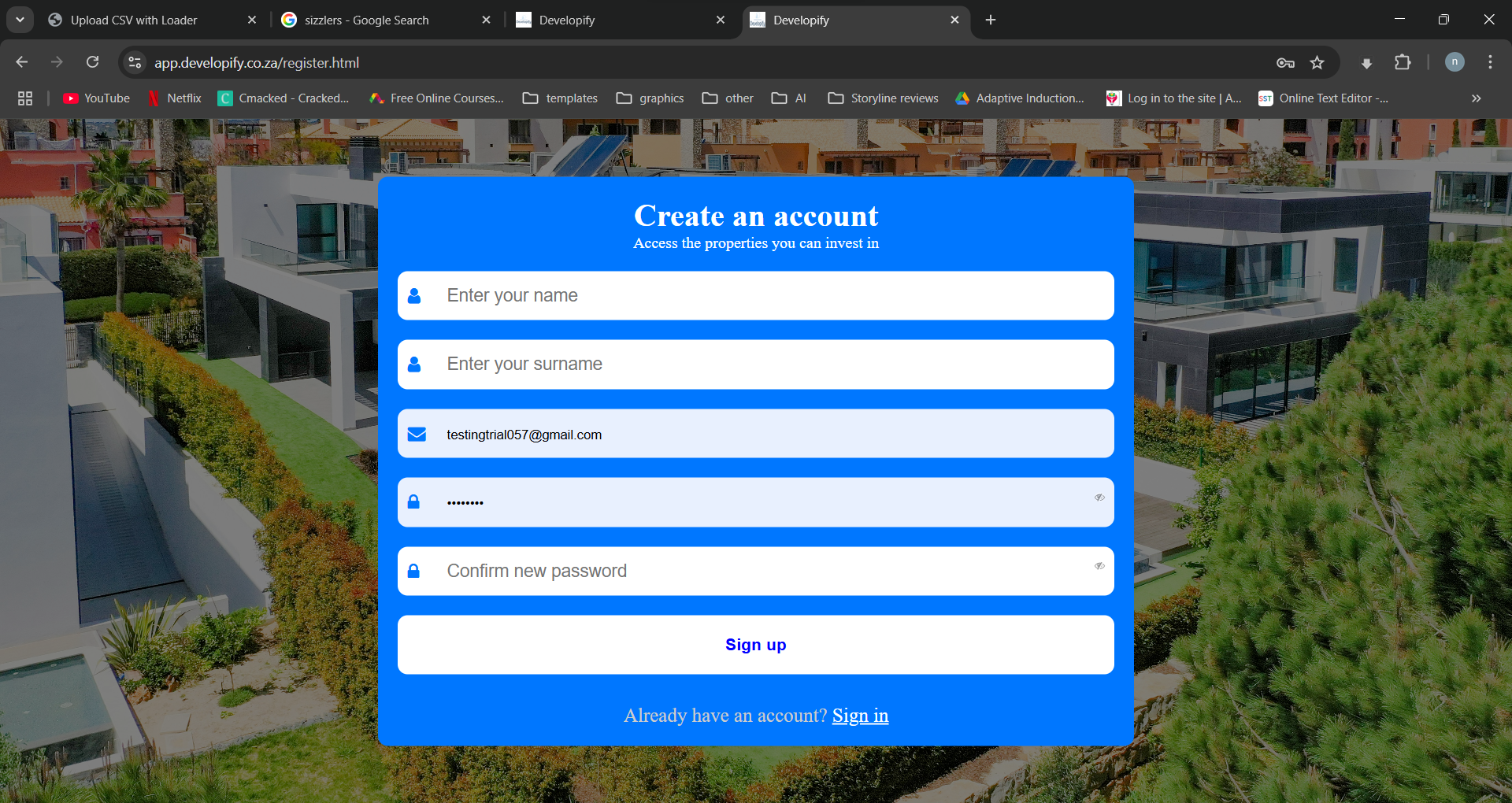Screen dimensions: 1512x803
Task: Show password using the eye toggle
Action: [x=1099, y=498]
